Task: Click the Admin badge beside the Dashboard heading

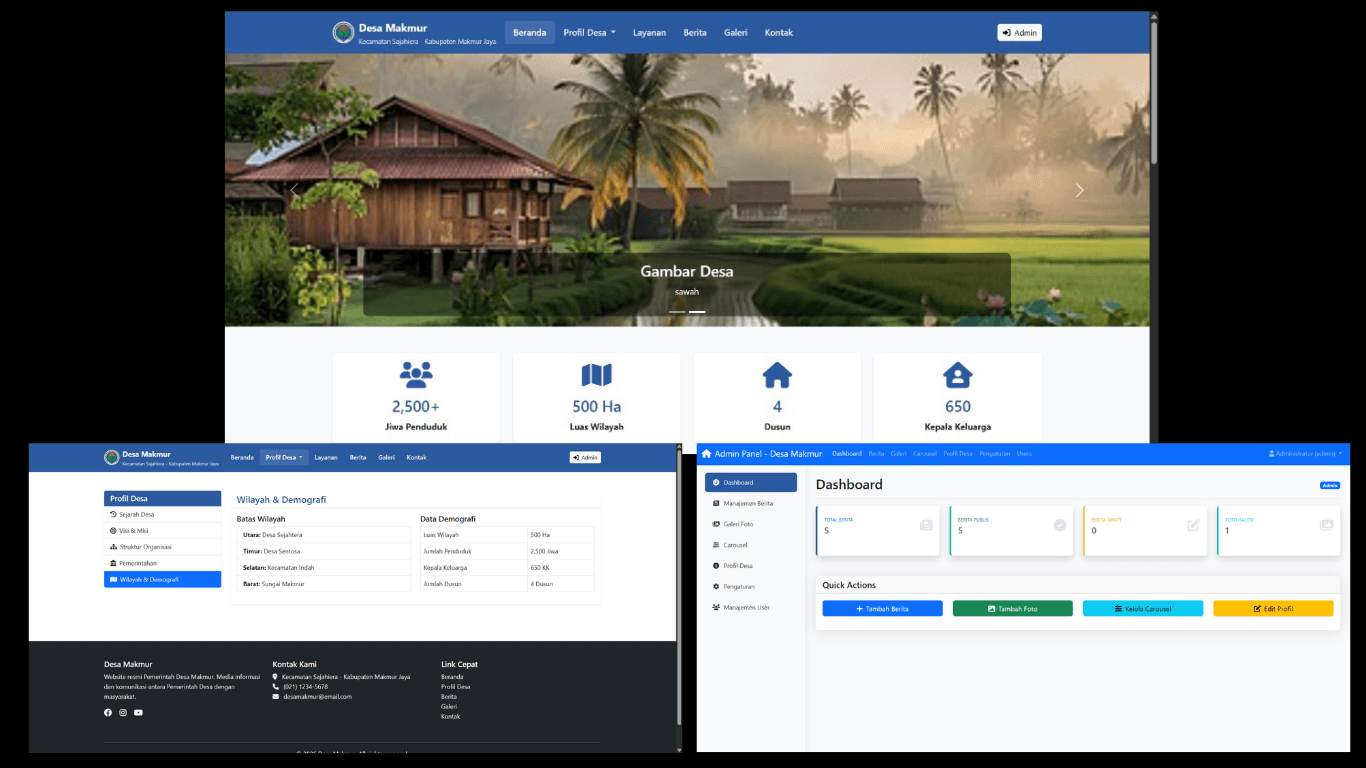Action: (x=1330, y=485)
